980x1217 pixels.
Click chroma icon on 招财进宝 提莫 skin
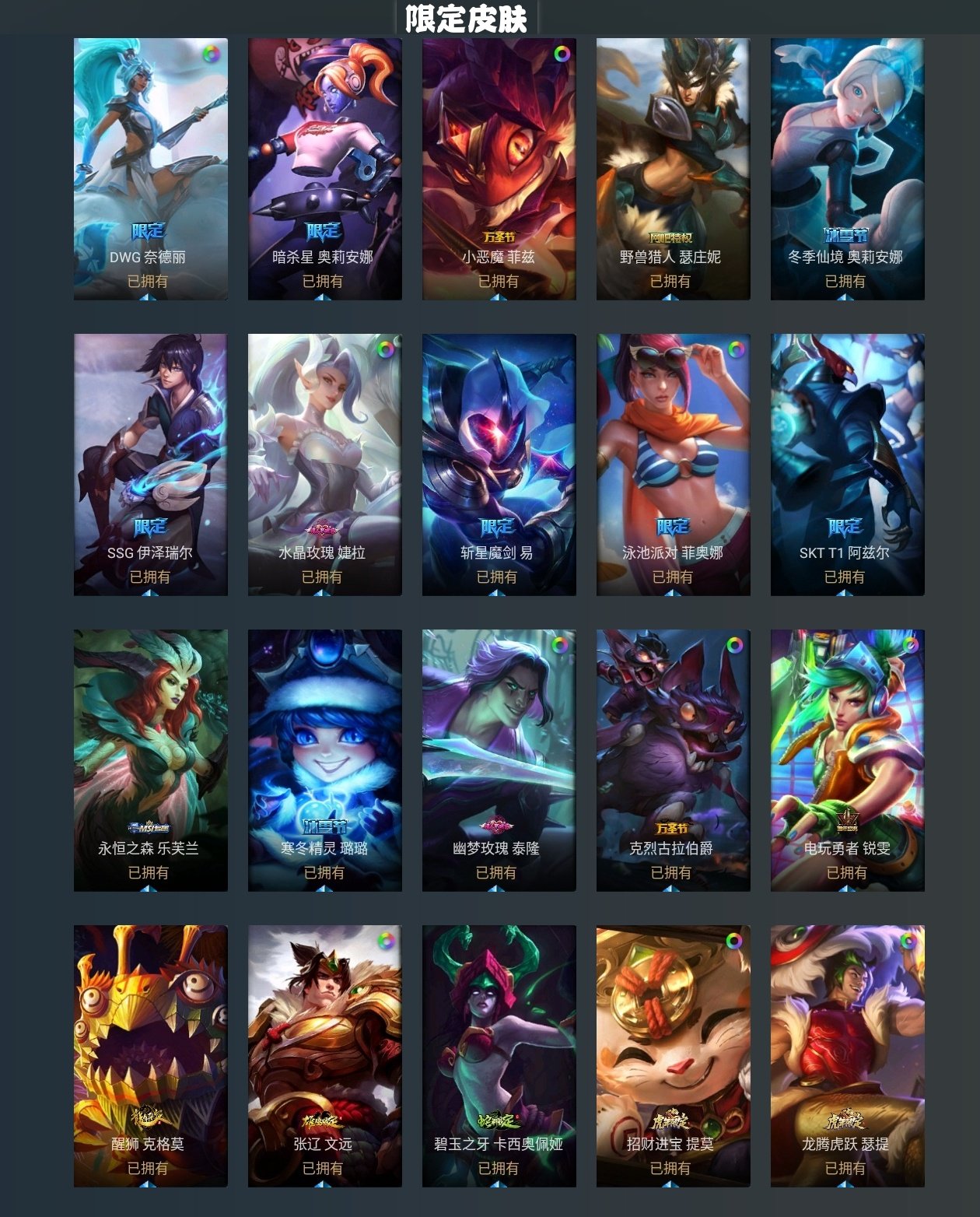733,942
